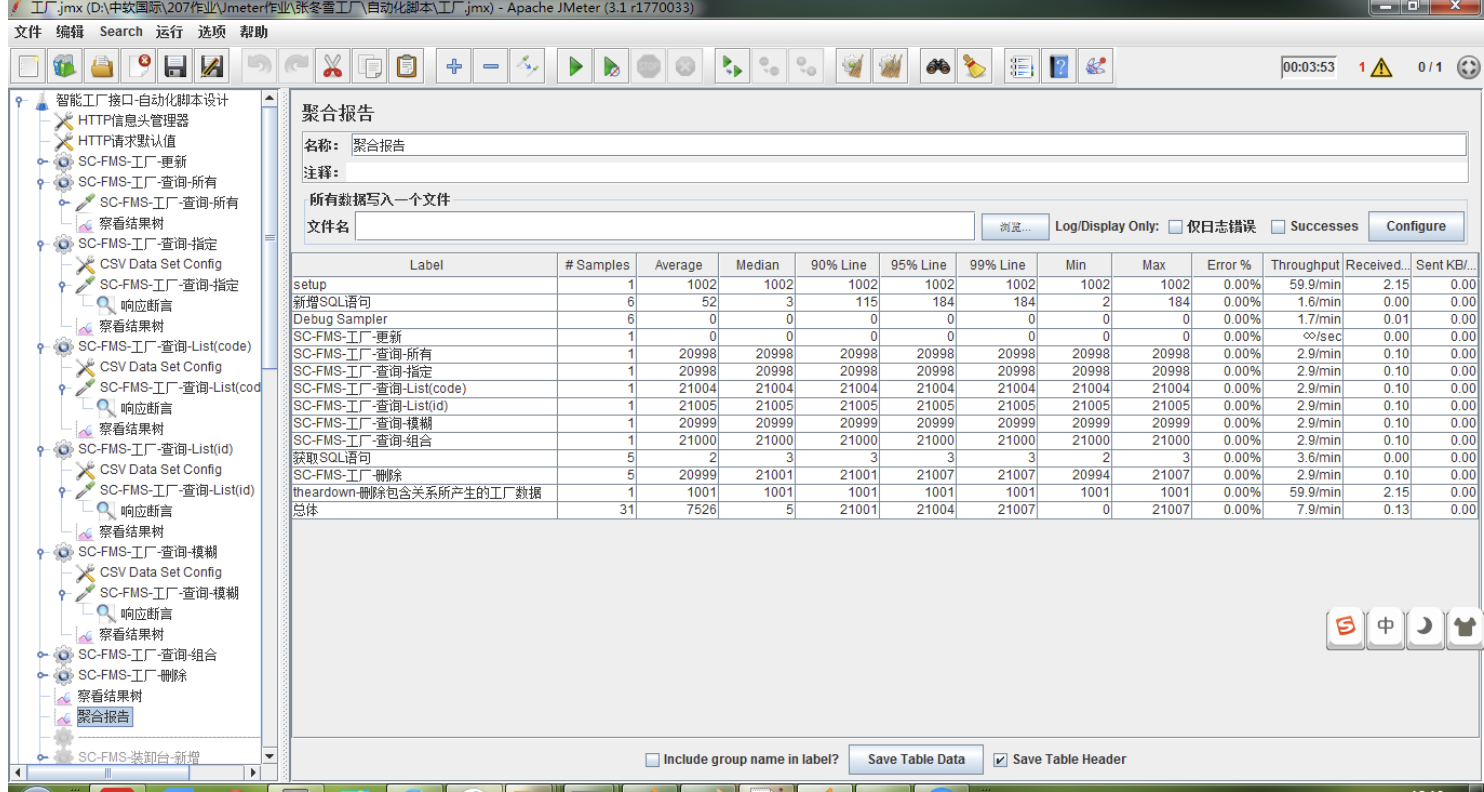
Task: Click the Configure button
Action: (x=1416, y=226)
